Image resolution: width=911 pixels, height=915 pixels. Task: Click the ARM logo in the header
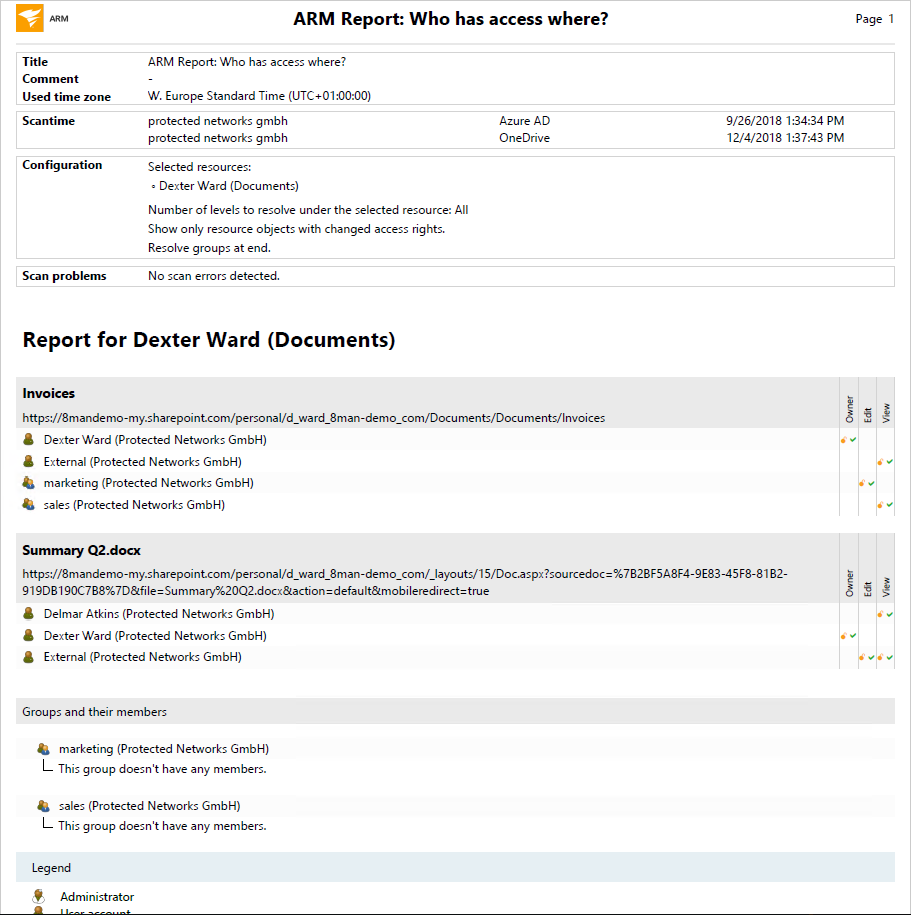pyautogui.click(x=31, y=18)
